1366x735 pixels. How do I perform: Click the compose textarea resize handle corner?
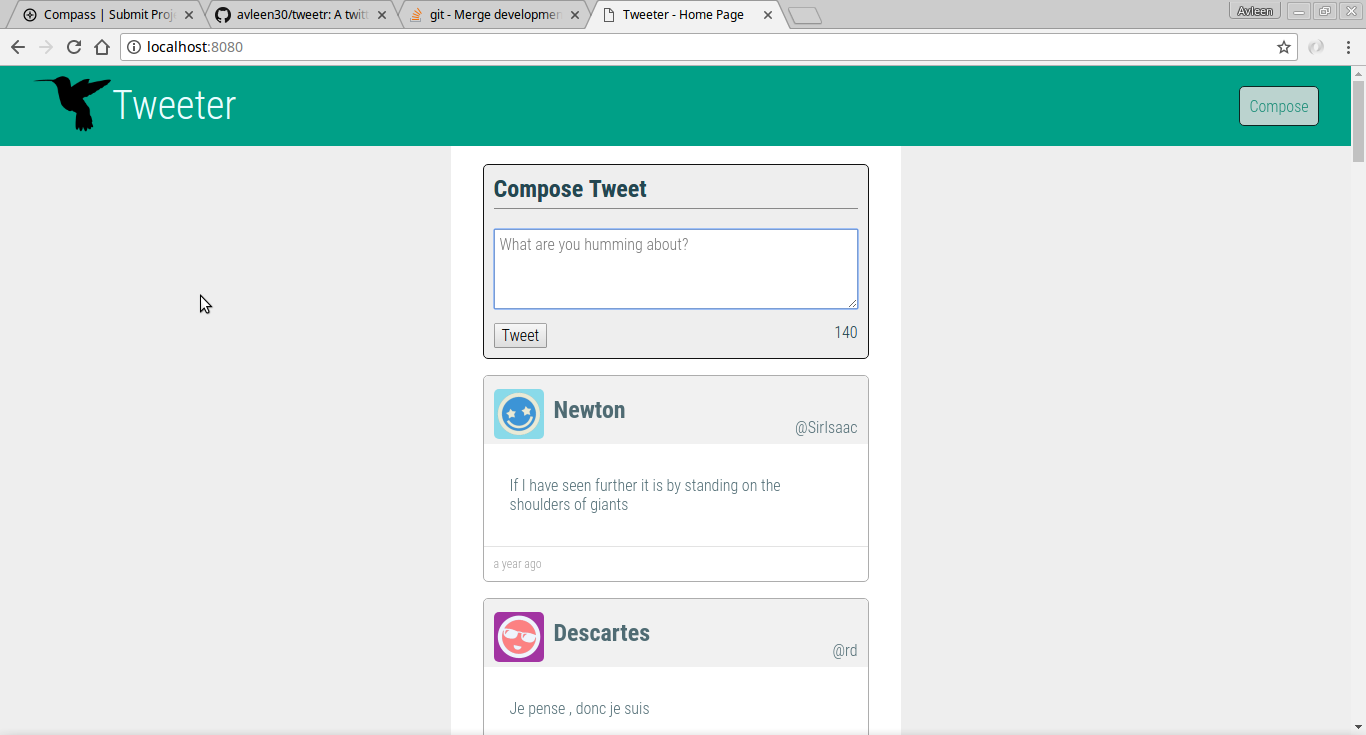852,303
